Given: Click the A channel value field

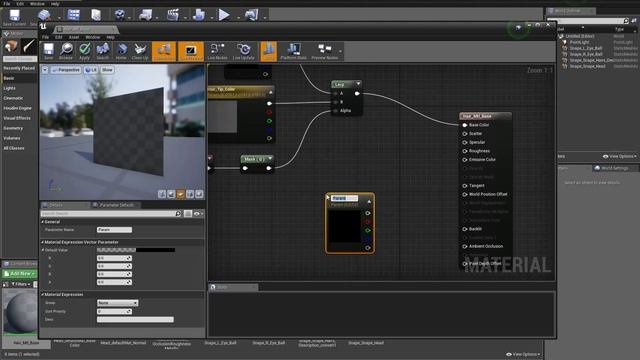Looking at the screenshot, I should click(x=114, y=282).
